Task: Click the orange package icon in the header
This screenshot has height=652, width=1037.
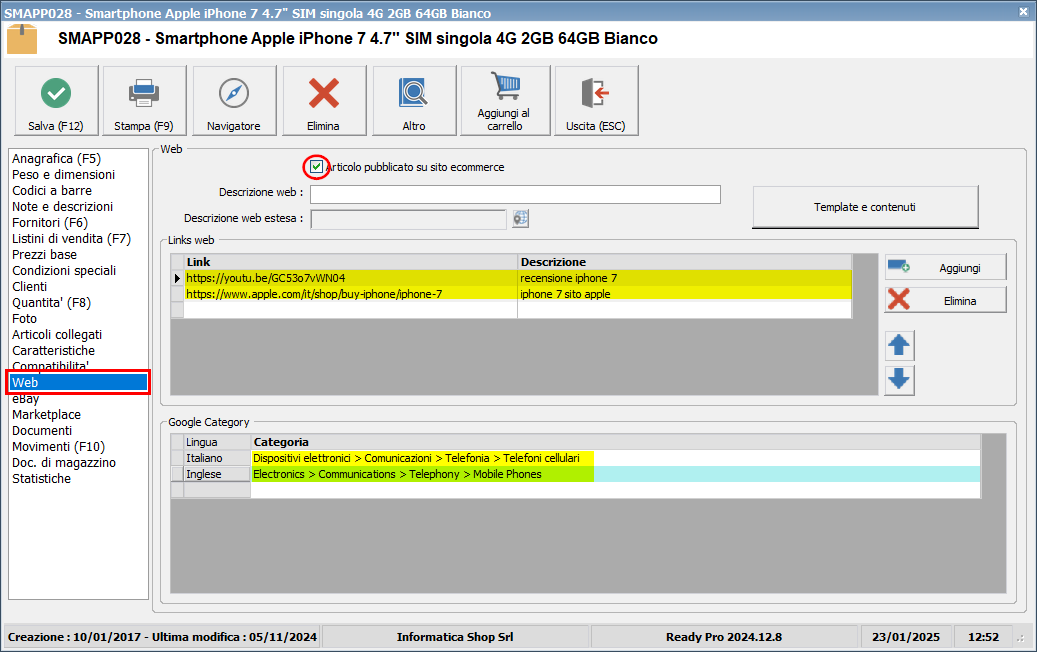Action: (22, 39)
